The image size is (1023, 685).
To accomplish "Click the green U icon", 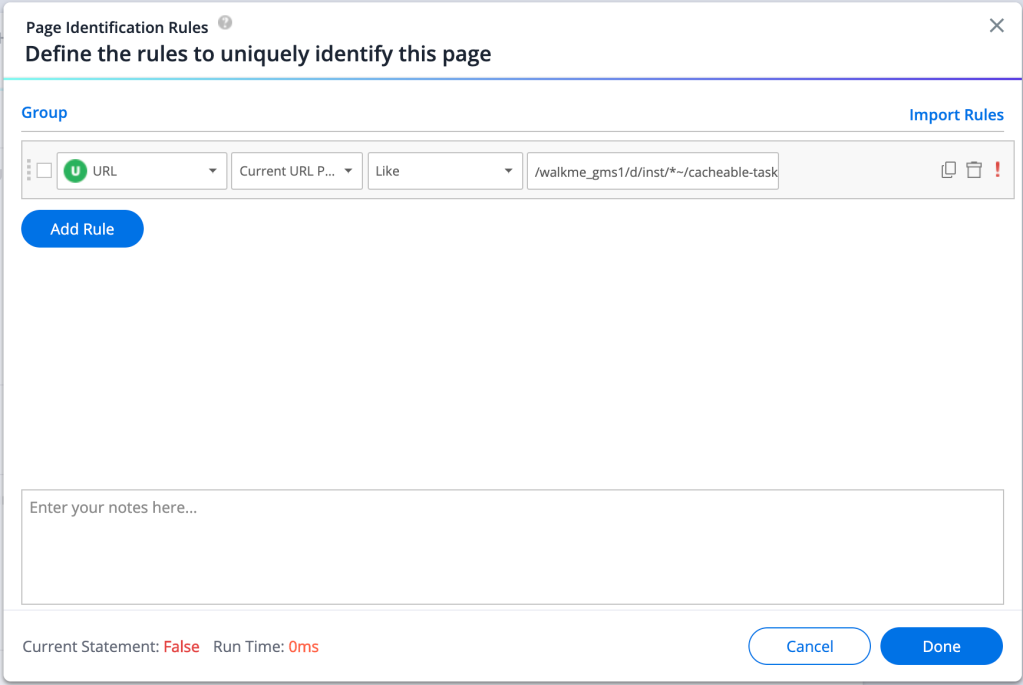I will pos(75,171).
